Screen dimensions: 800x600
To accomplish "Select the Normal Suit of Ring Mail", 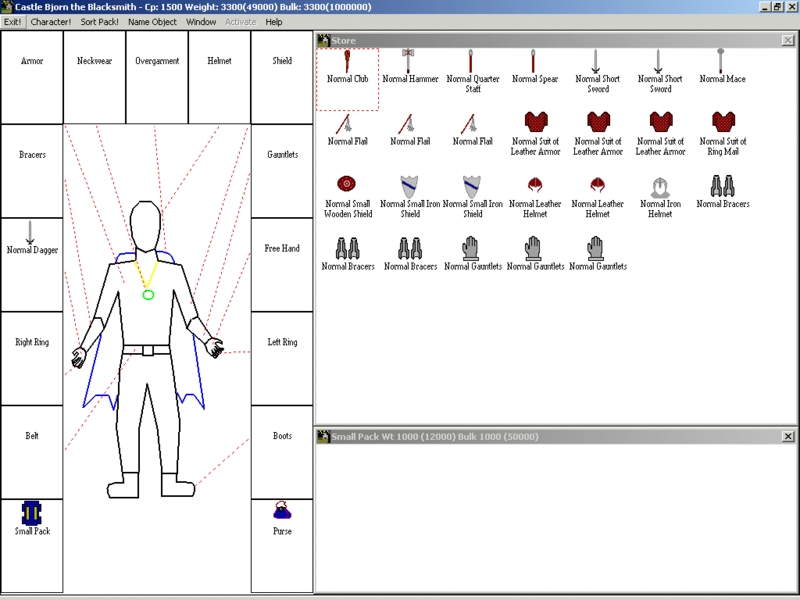I will pos(721,123).
